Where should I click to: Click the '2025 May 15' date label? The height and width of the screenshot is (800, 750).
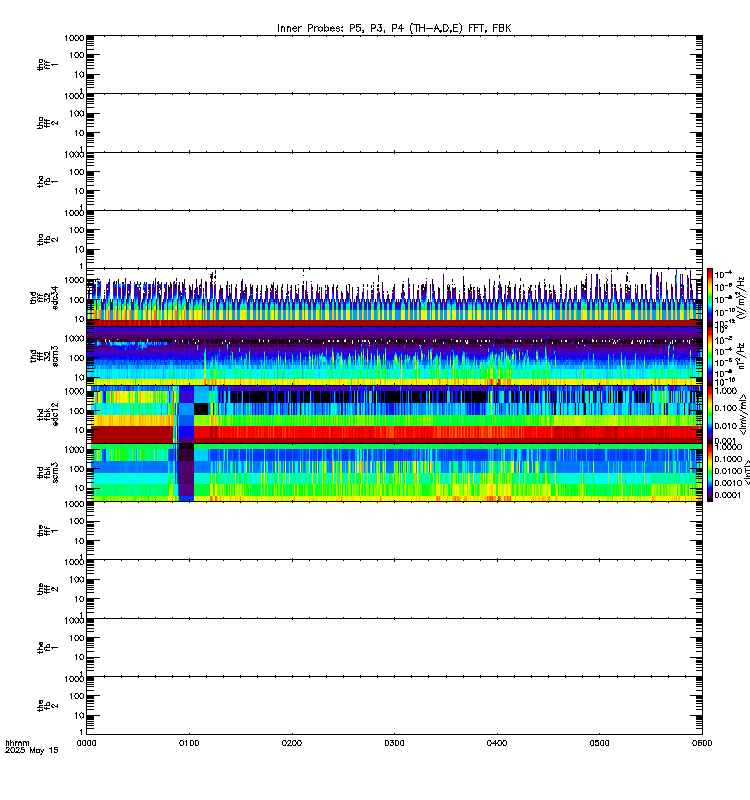[x=32, y=751]
